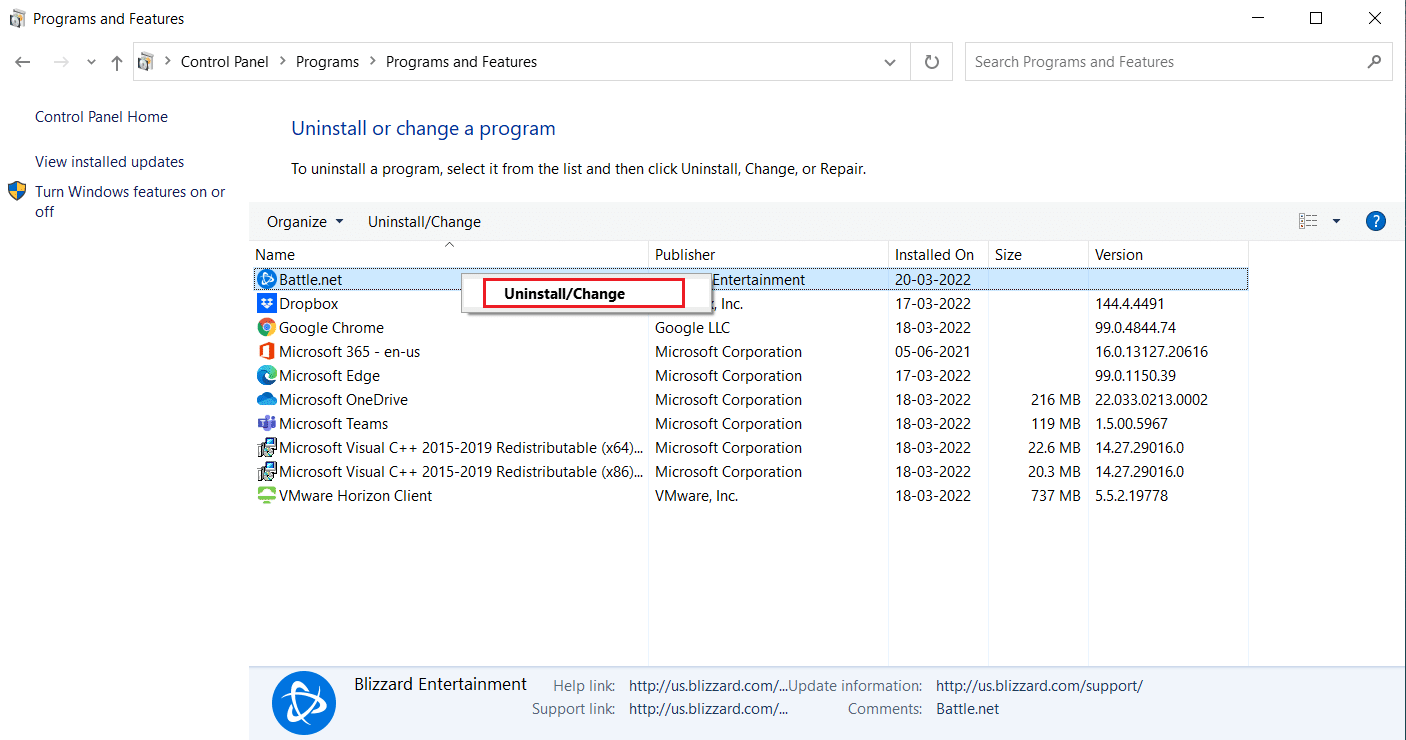Click the Battle.net program icon in list
This screenshot has height=740, width=1406.
point(266,280)
